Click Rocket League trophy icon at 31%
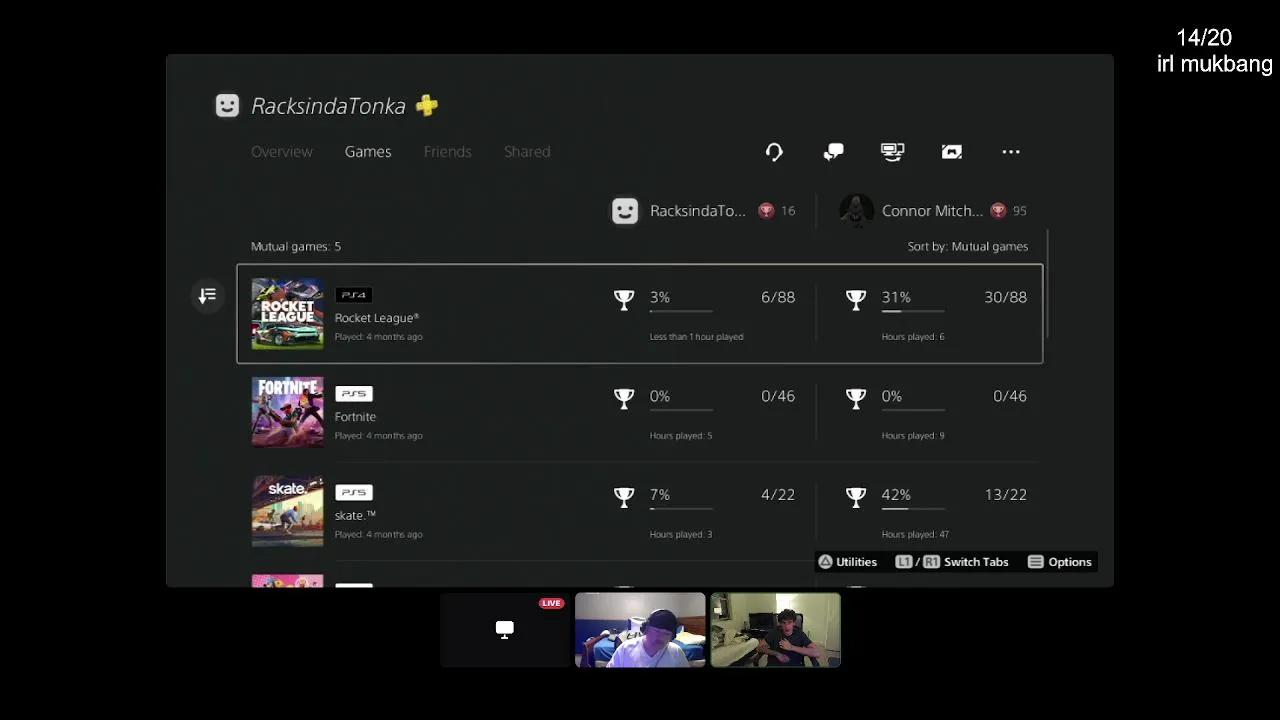 pos(856,299)
